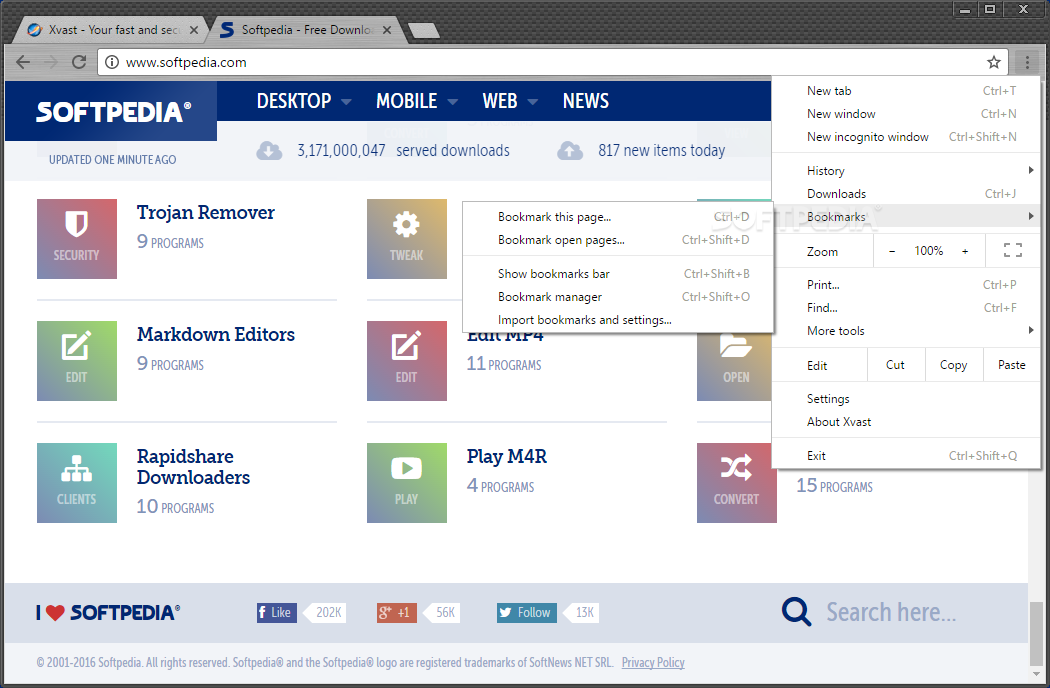Click the served downloads cloud icon
The height and width of the screenshot is (688, 1050).
click(269, 151)
